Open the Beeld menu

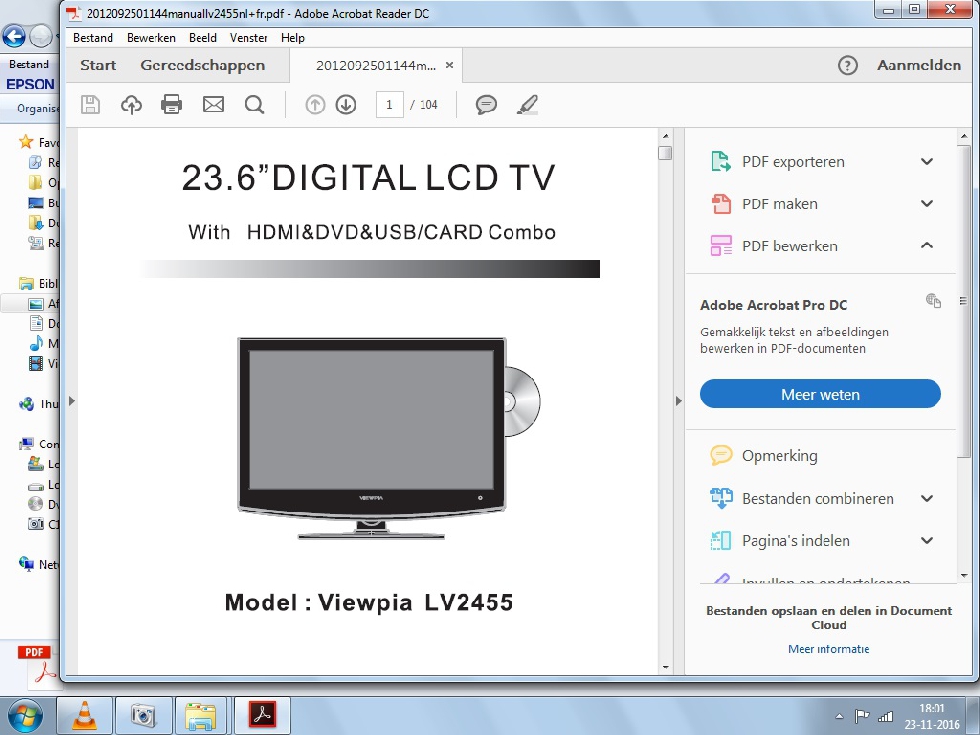coord(203,38)
